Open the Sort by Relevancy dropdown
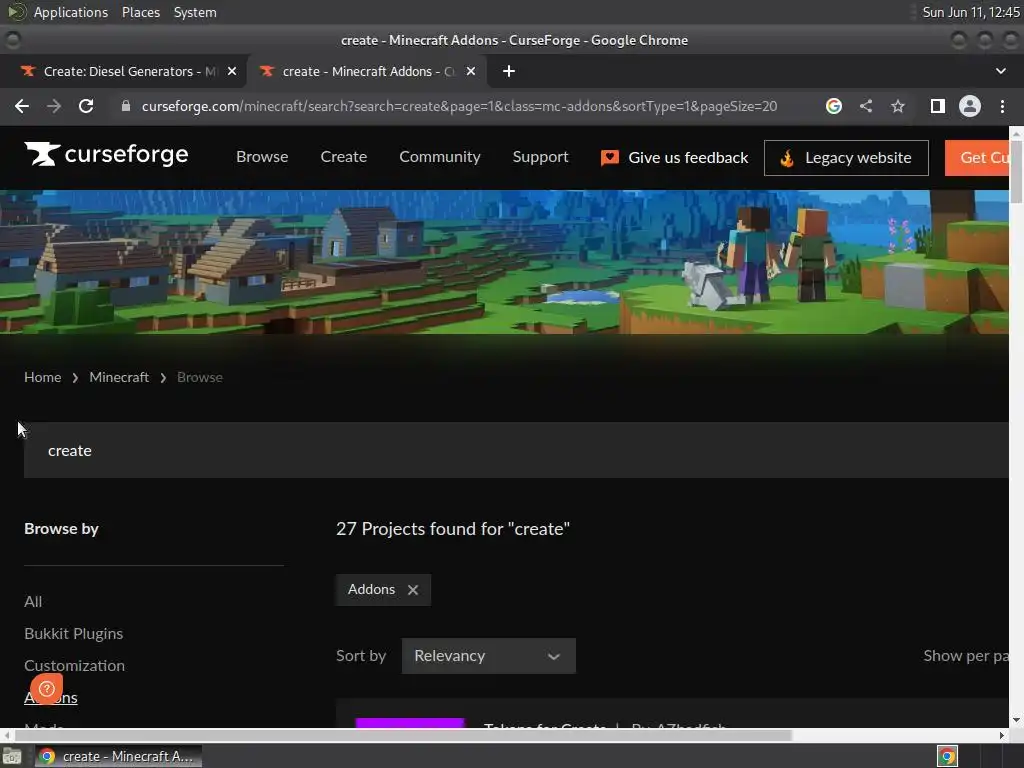The height and width of the screenshot is (768, 1024). pos(488,656)
